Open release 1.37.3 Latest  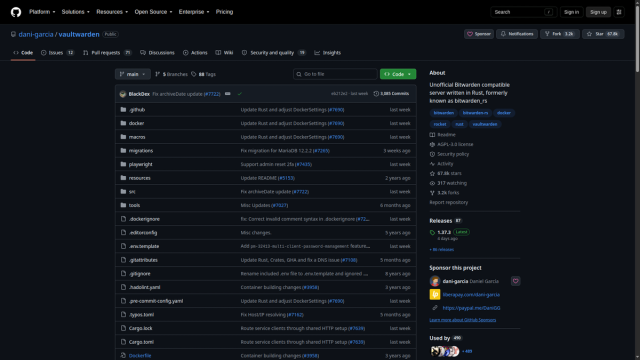(449, 232)
